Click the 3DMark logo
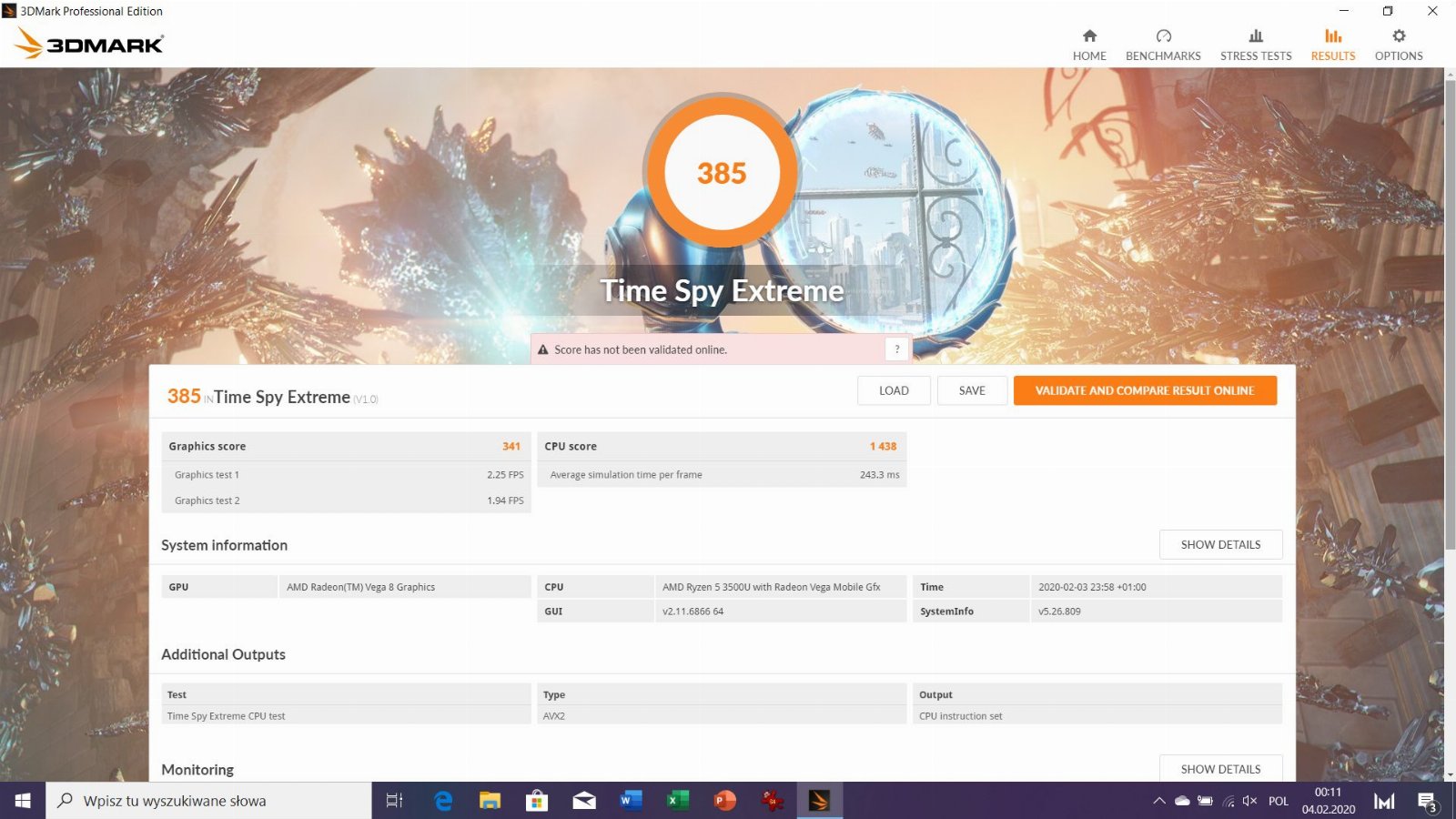Image resolution: width=1456 pixels, height=819 pixels. (89, 43)
